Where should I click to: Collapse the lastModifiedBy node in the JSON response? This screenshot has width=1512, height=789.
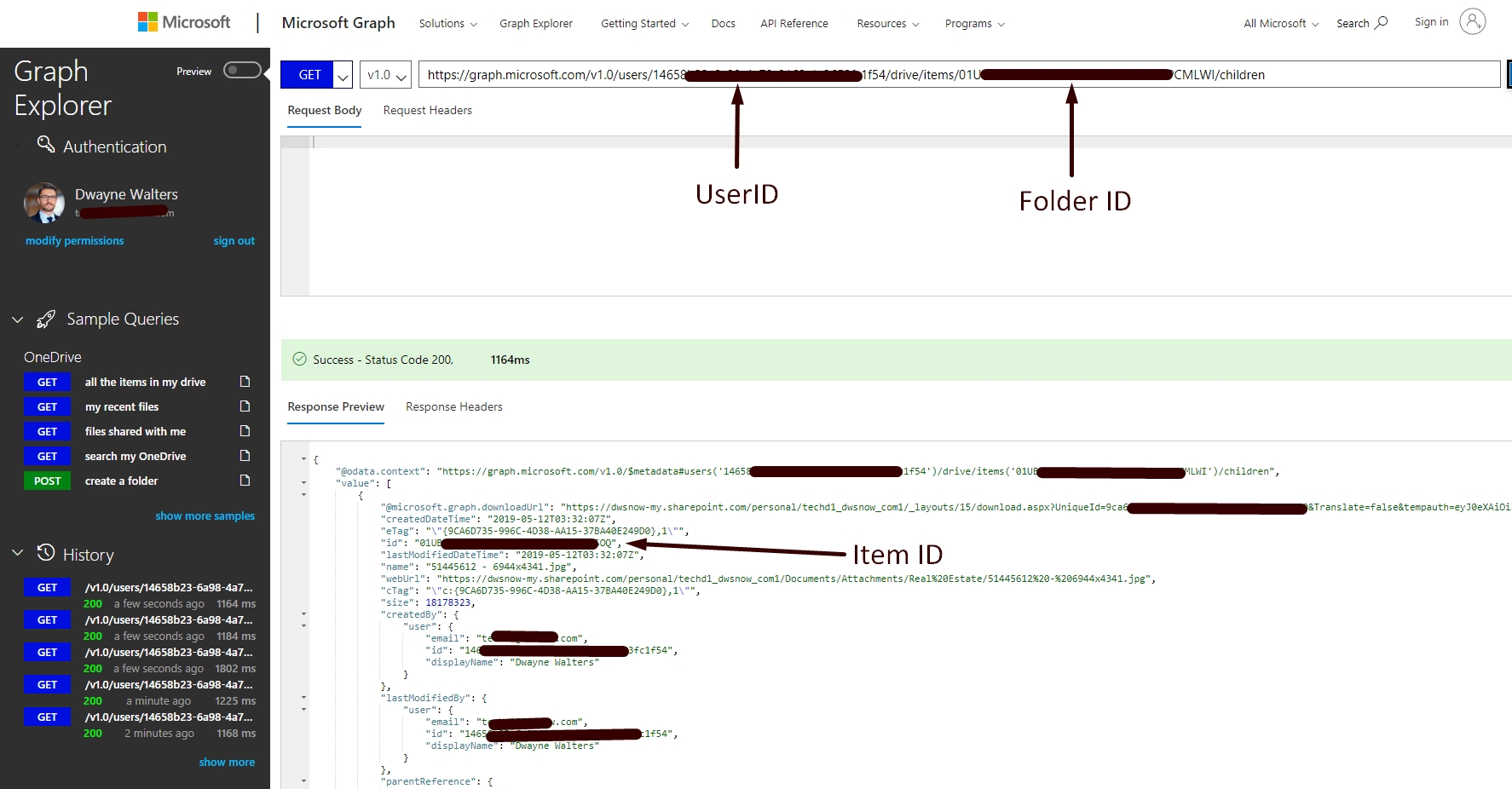pyautogui.click(x=303, y=698)
